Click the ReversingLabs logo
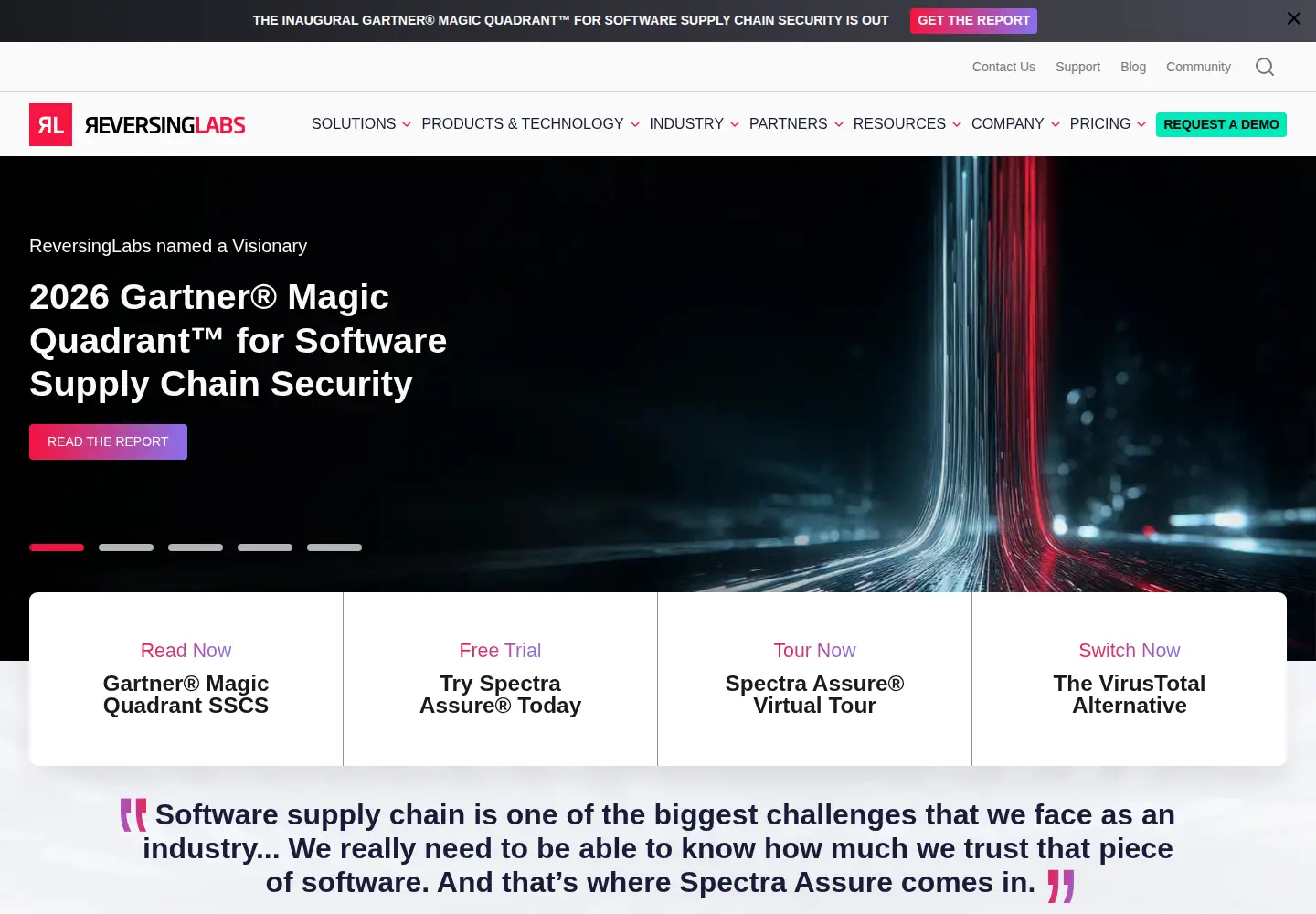 pyautogui.click(x=137, y=124)
